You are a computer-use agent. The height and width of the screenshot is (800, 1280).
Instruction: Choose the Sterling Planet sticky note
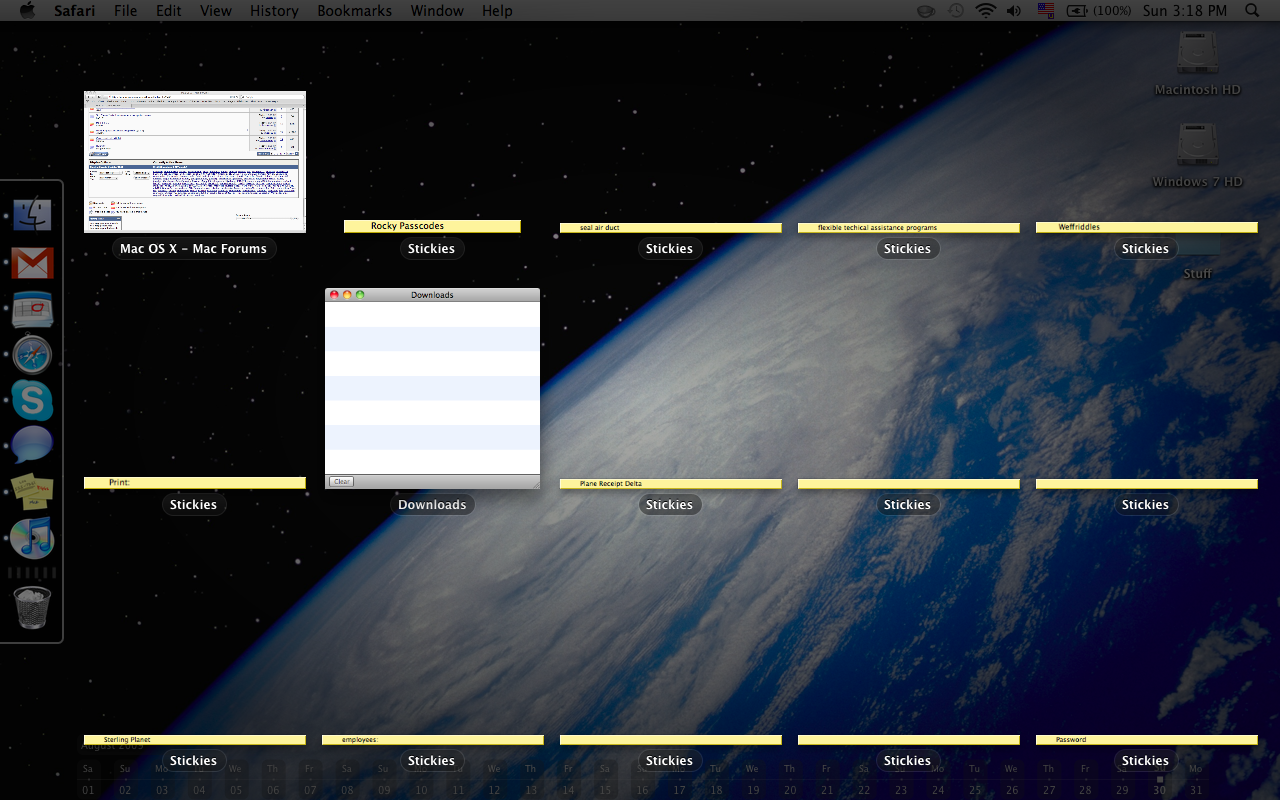click(x=195, y=740)
